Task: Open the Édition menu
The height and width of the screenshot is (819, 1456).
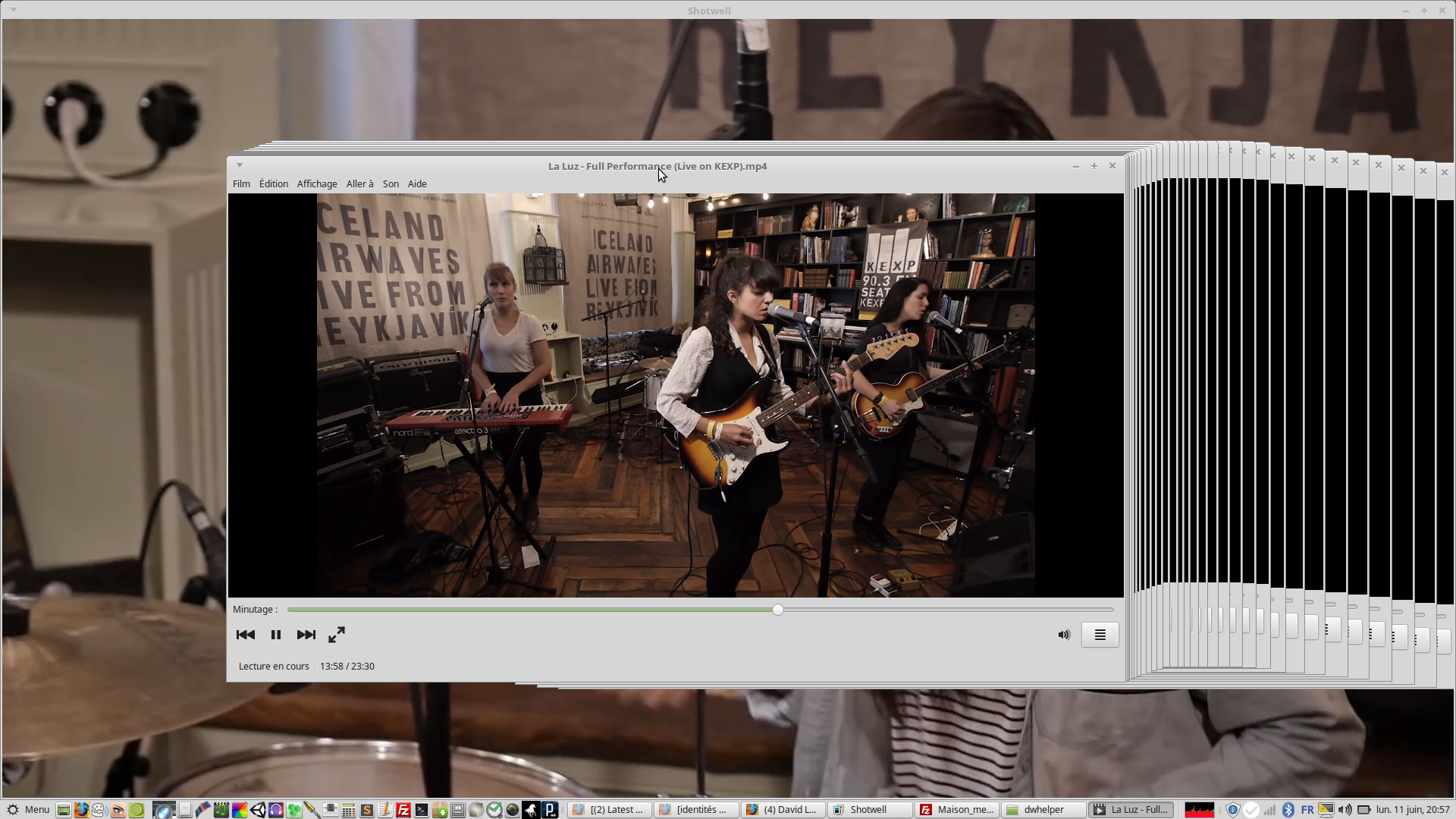Action: (273, 184)
